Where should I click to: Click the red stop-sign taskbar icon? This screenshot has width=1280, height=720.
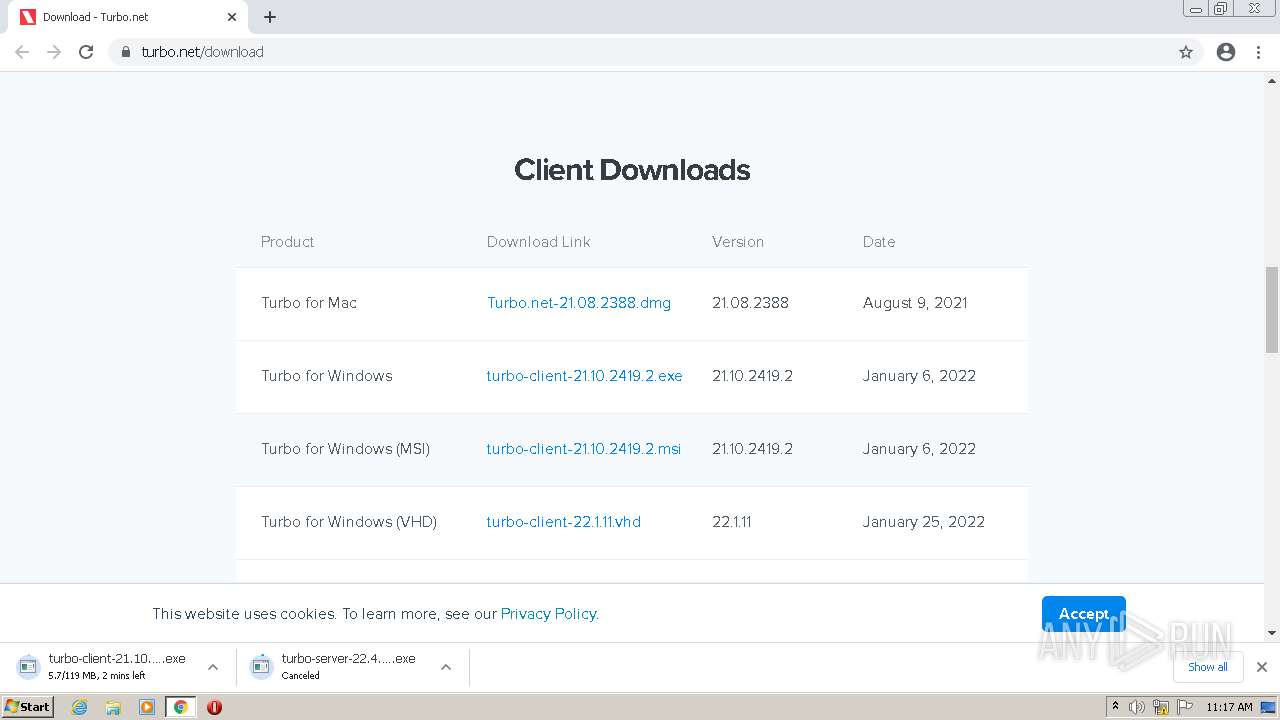214,707
